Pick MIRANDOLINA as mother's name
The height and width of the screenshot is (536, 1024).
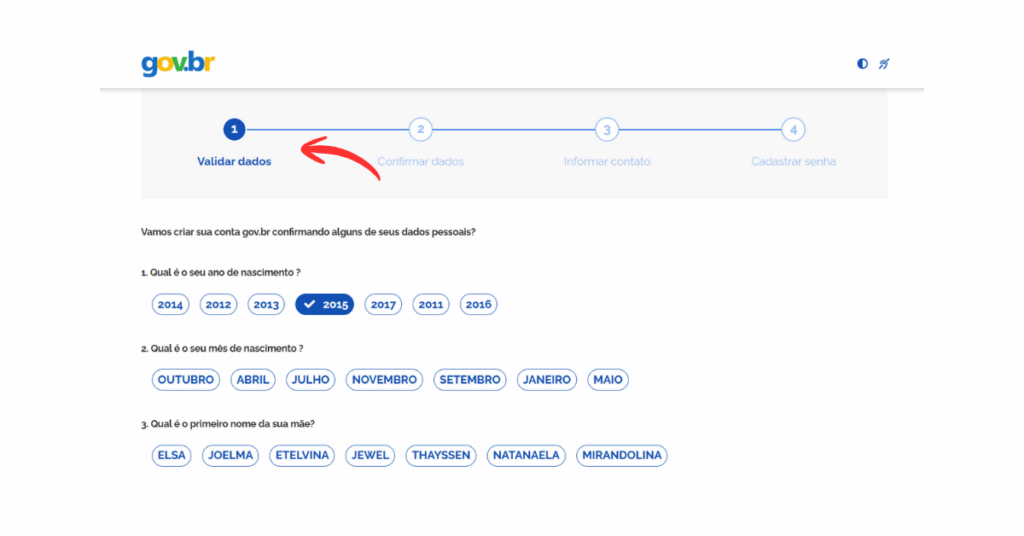click(x=622, y=455)
